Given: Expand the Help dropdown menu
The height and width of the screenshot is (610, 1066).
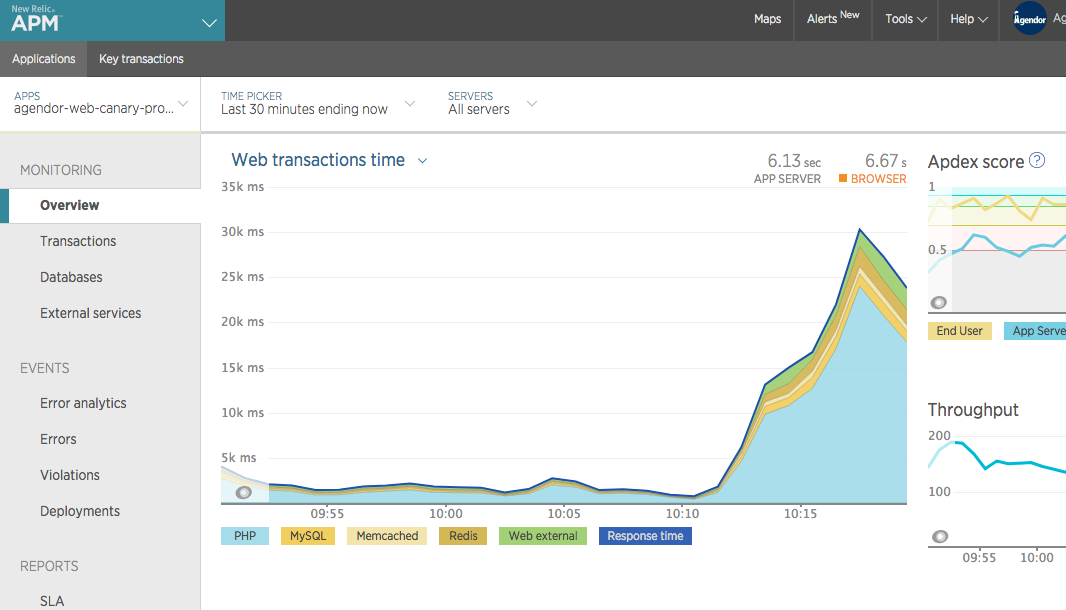Looking at the screenshot, I should tap(969, 19).
